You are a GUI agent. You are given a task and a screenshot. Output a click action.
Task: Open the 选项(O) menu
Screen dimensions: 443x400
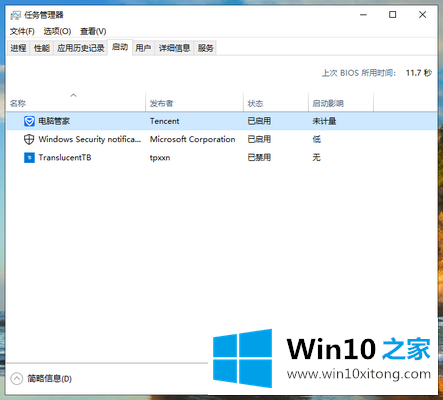tap(57, 31)
